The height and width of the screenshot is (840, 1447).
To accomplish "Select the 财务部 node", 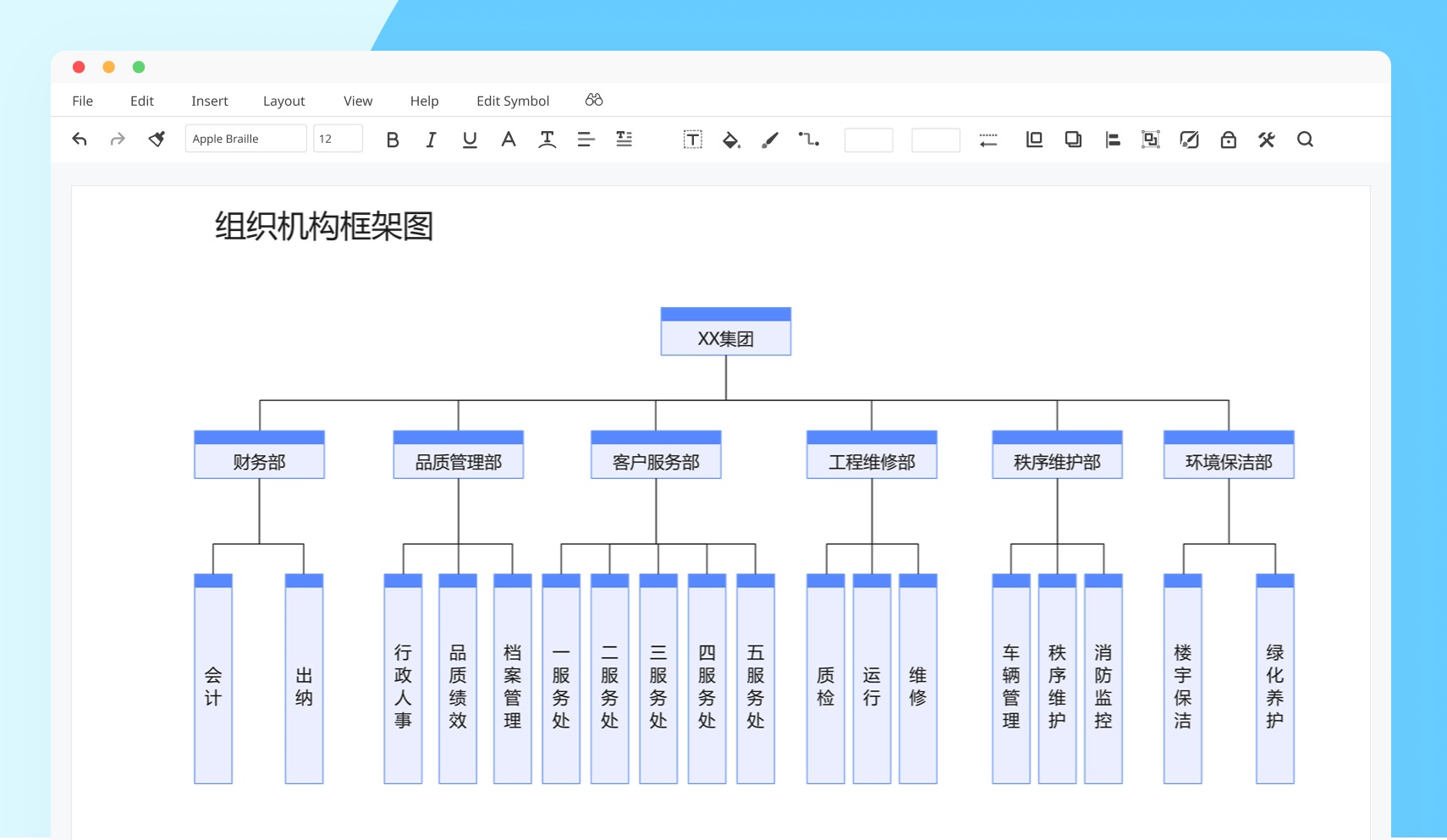I will coord(260,455).
